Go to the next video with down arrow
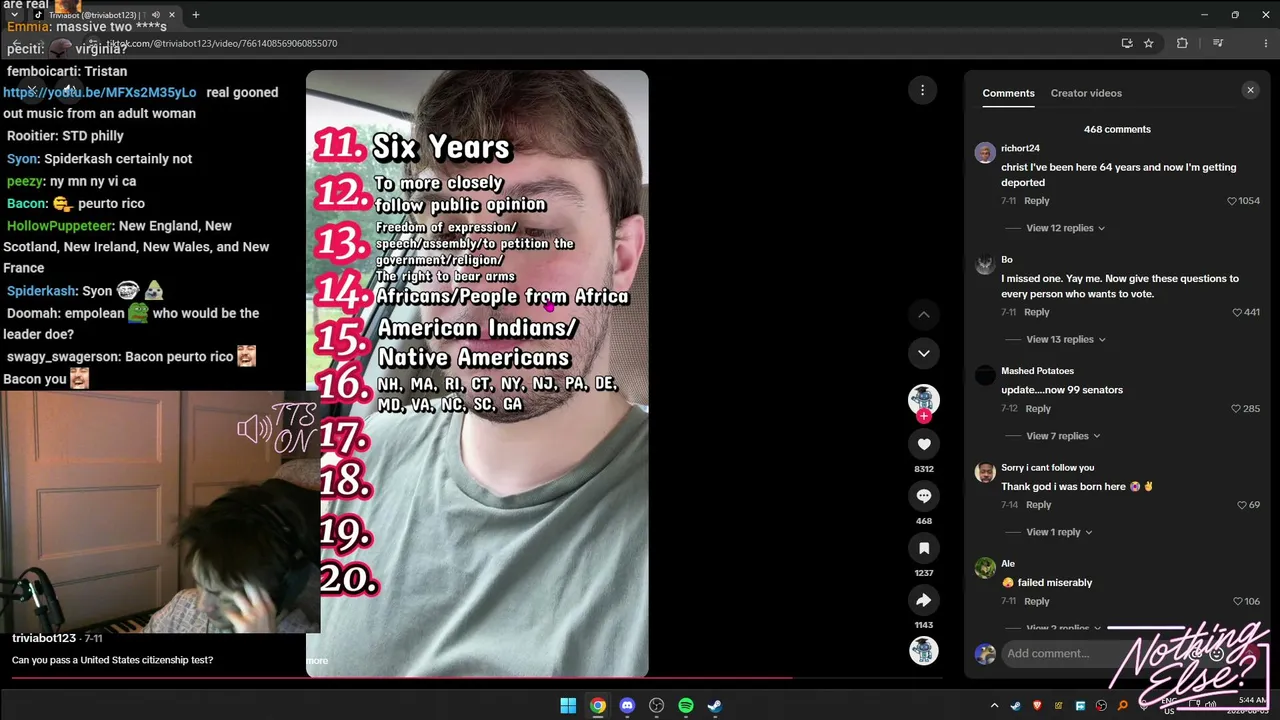 coord(924,353)
